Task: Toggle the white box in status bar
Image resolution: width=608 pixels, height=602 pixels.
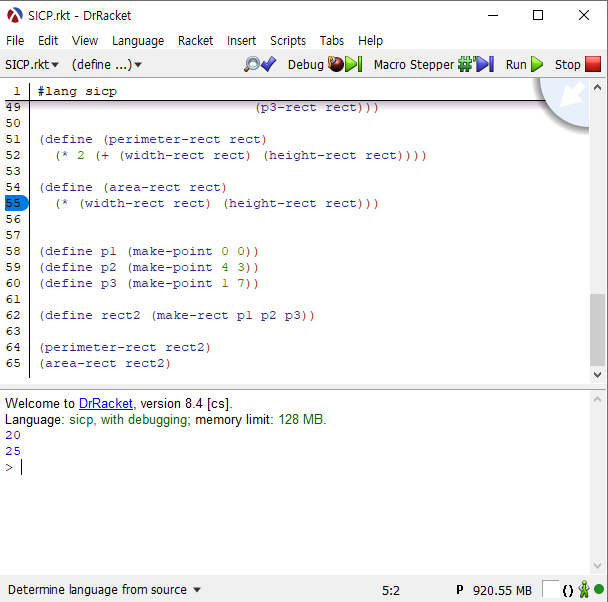Action: 550,590
